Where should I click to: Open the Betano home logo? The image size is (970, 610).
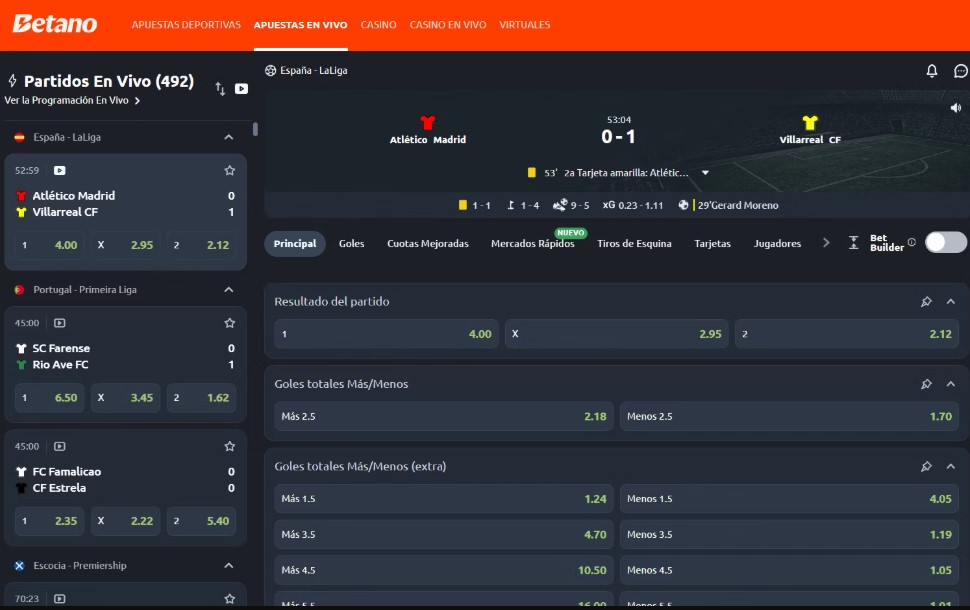54,24
